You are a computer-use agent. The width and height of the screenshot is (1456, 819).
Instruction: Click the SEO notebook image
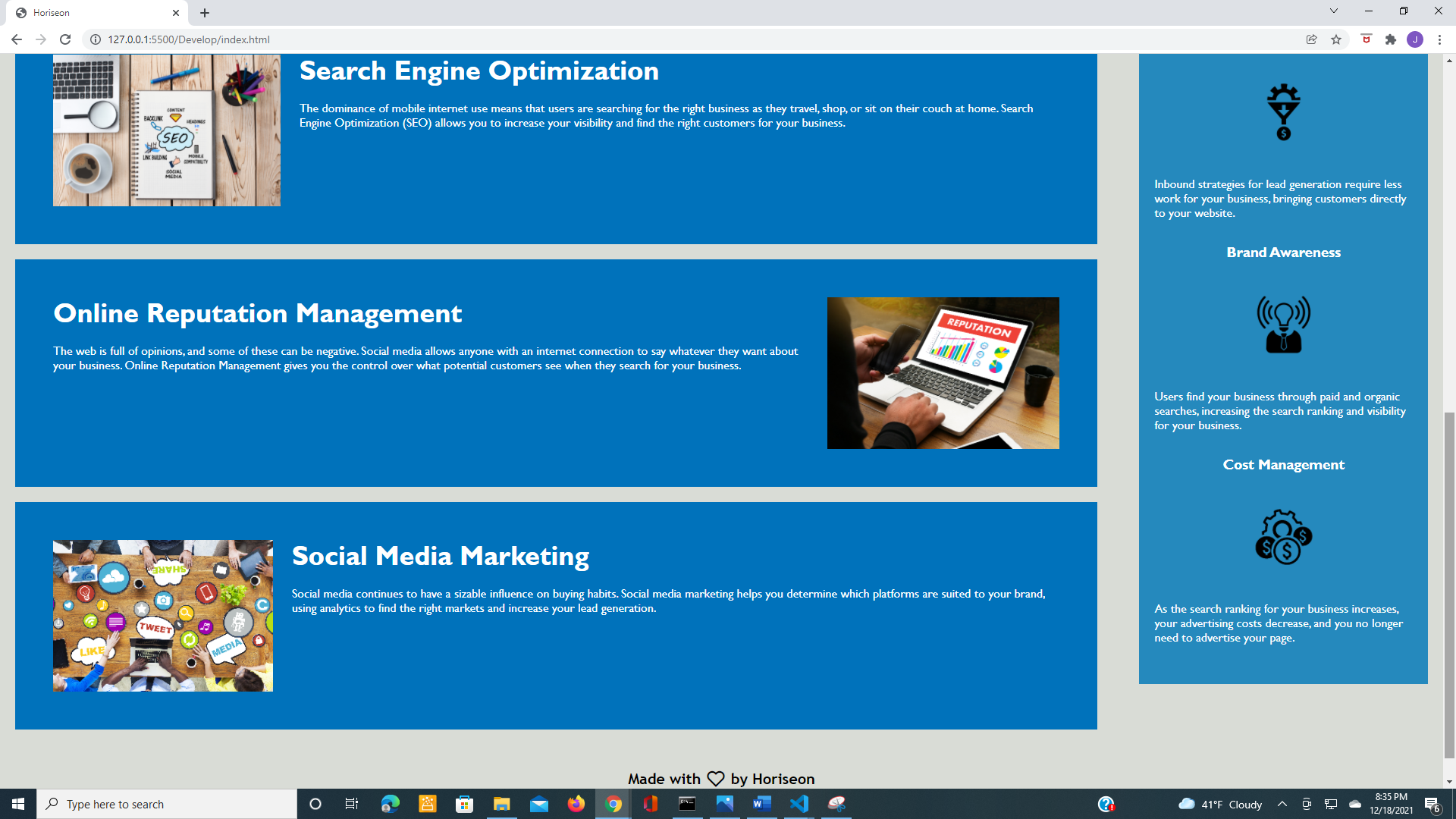tap(166, 130)
